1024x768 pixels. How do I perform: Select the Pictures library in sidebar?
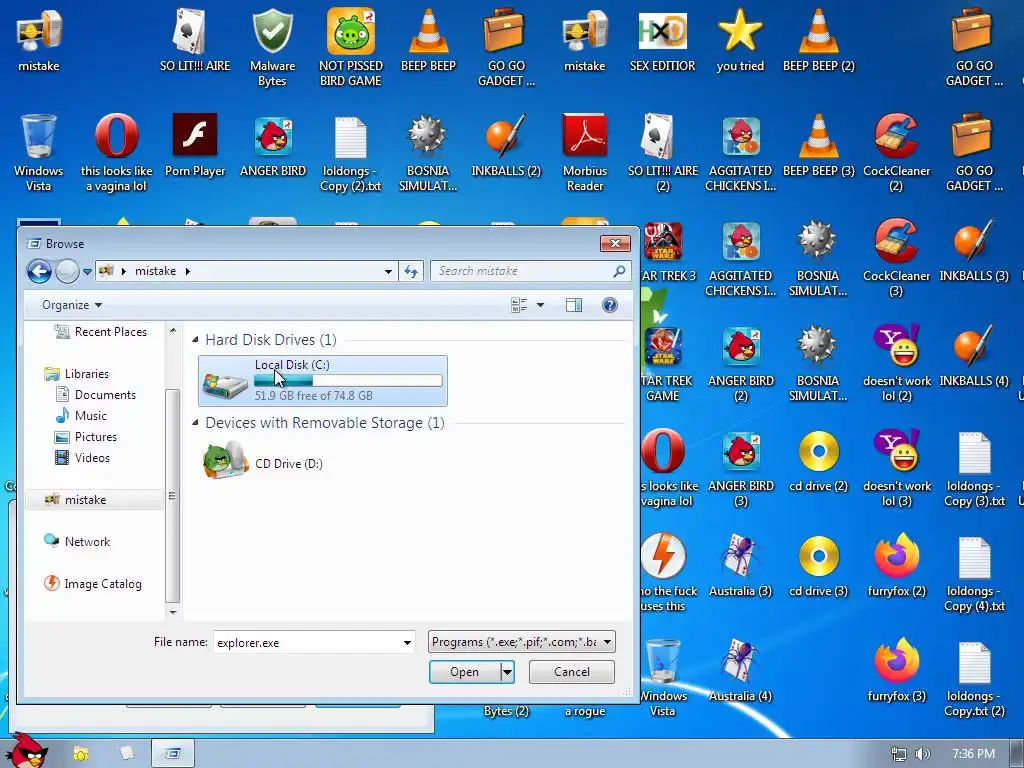tap(86, 437)
